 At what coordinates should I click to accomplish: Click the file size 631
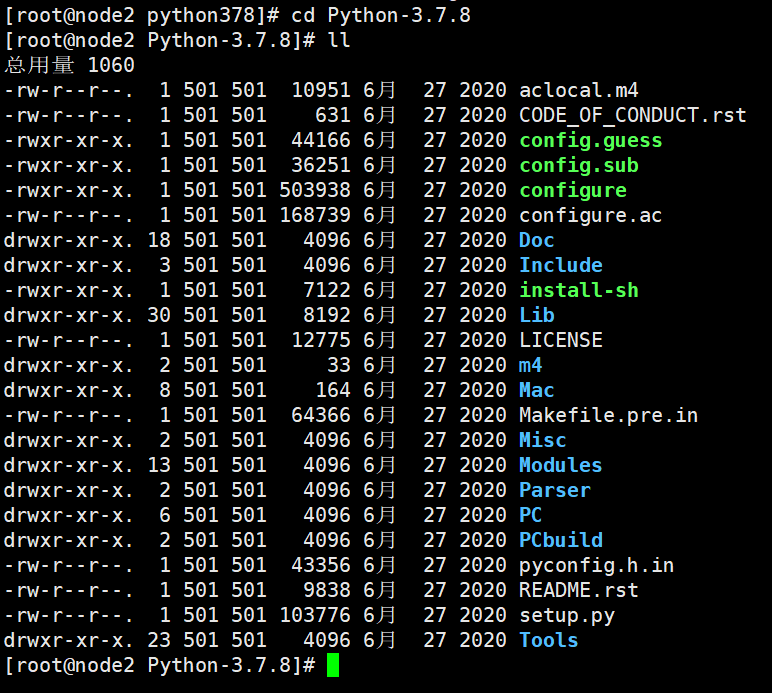click(x=333, y=115)
